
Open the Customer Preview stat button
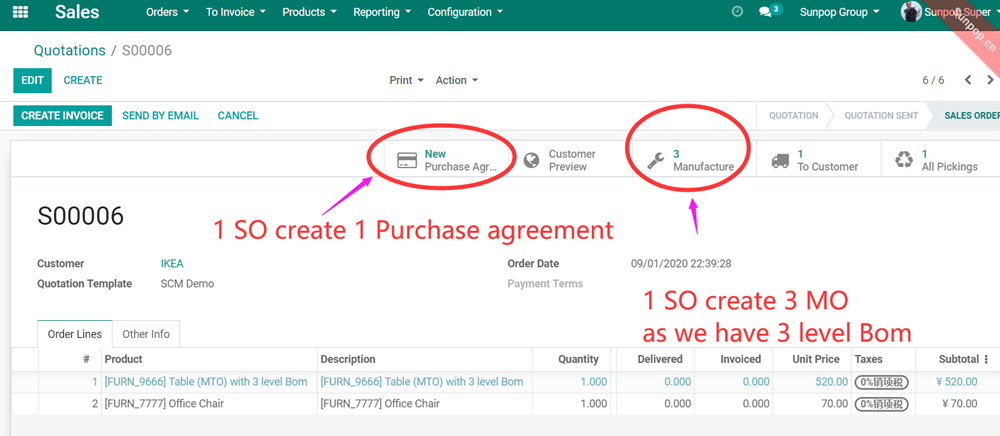(x=571, y=160)
